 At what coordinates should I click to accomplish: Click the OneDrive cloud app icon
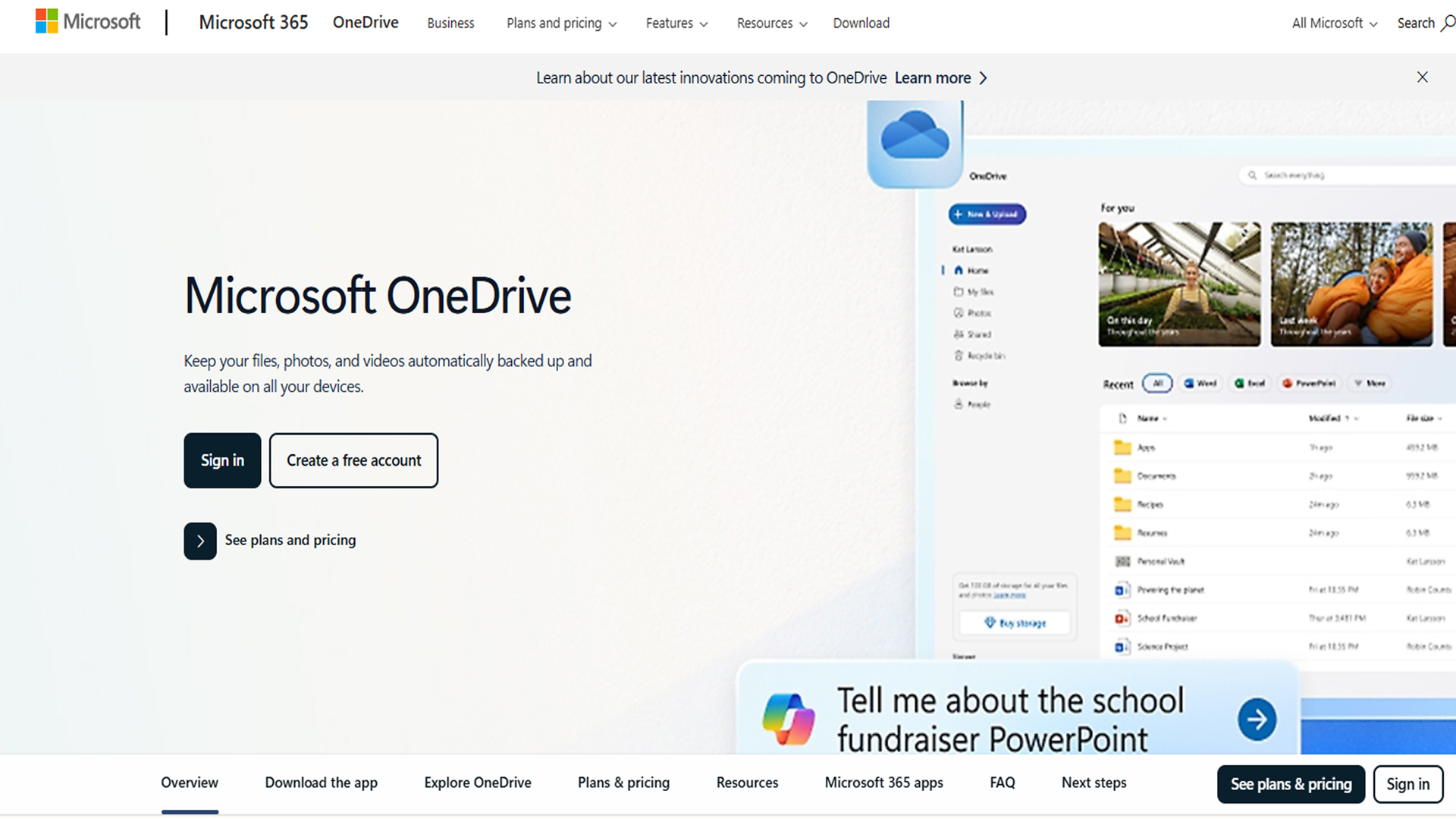point(915,144)
